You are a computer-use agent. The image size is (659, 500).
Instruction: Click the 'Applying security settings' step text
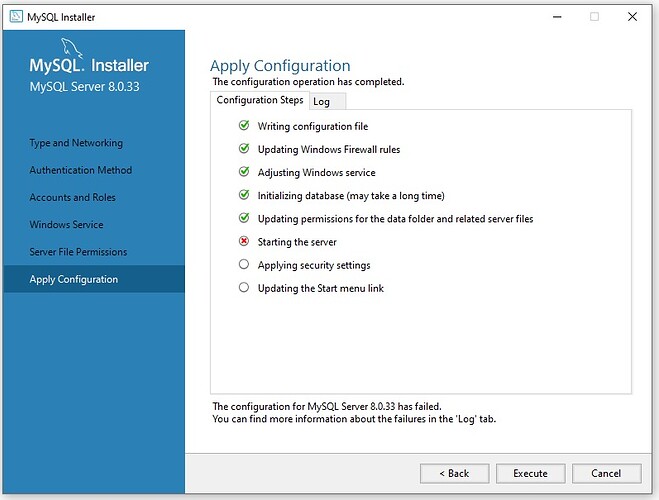click(314, 265)
